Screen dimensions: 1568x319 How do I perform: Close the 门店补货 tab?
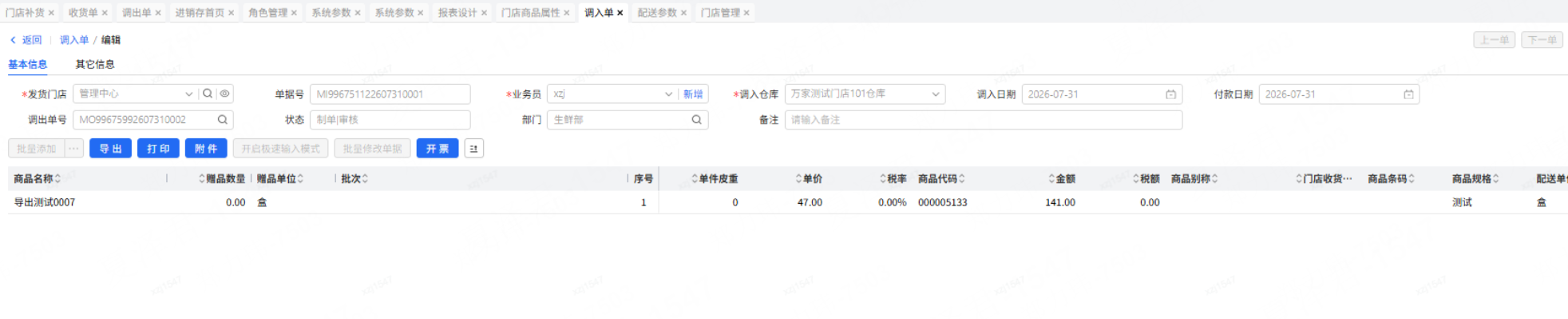51,13
